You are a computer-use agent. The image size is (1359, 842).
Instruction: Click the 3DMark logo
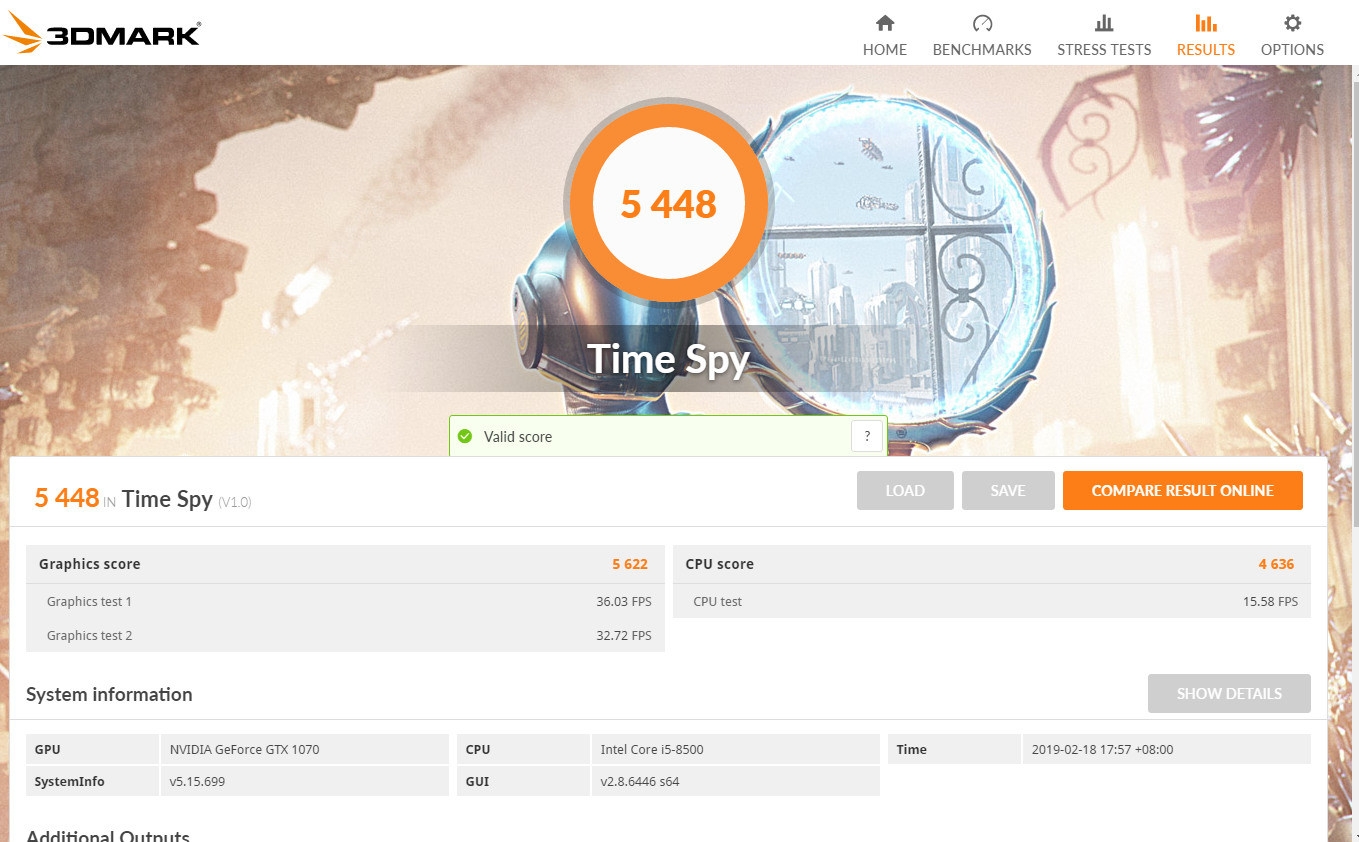tap(102, 34)
